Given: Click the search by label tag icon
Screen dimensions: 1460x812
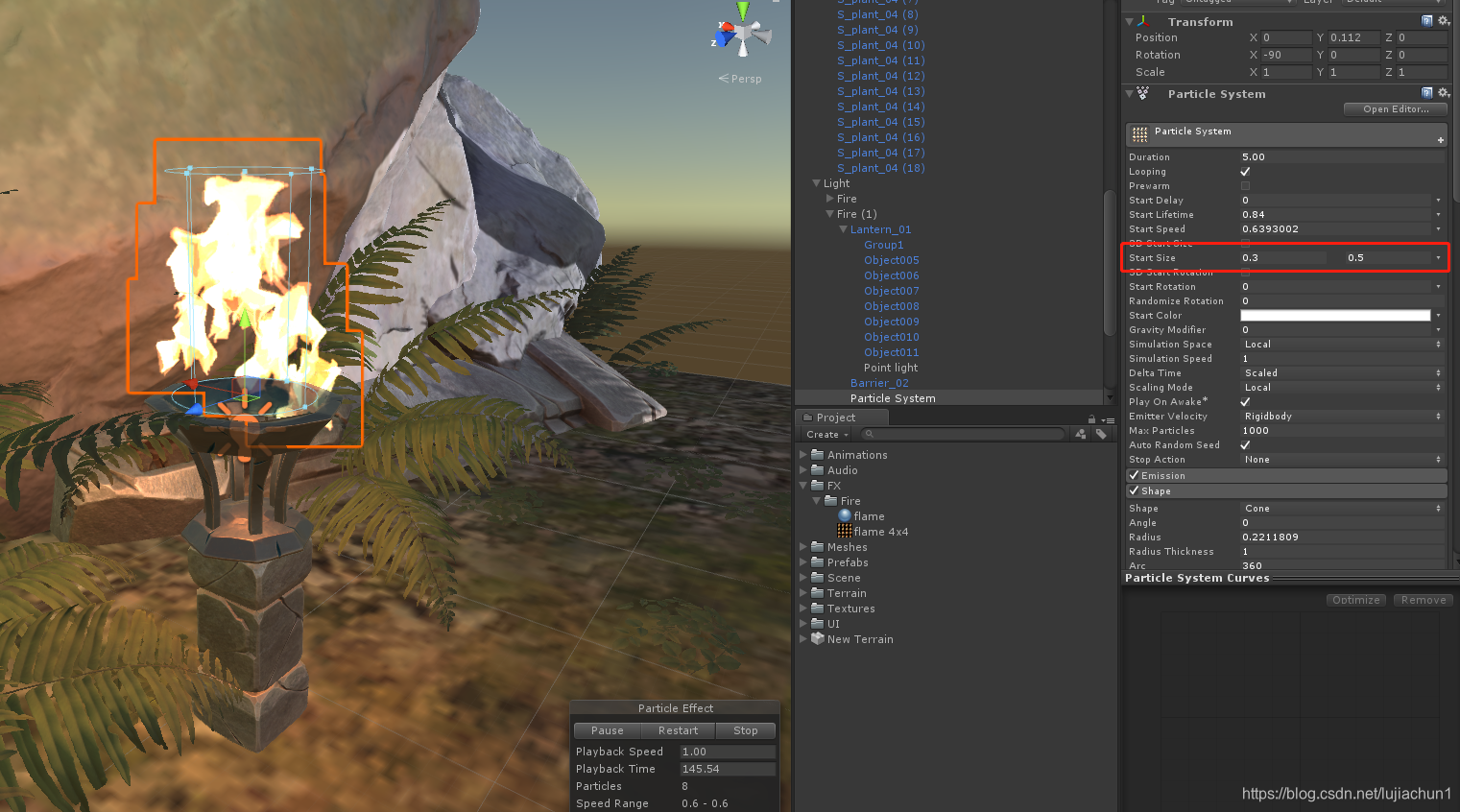Looking at the screenshot, I should pos(1101,434).
